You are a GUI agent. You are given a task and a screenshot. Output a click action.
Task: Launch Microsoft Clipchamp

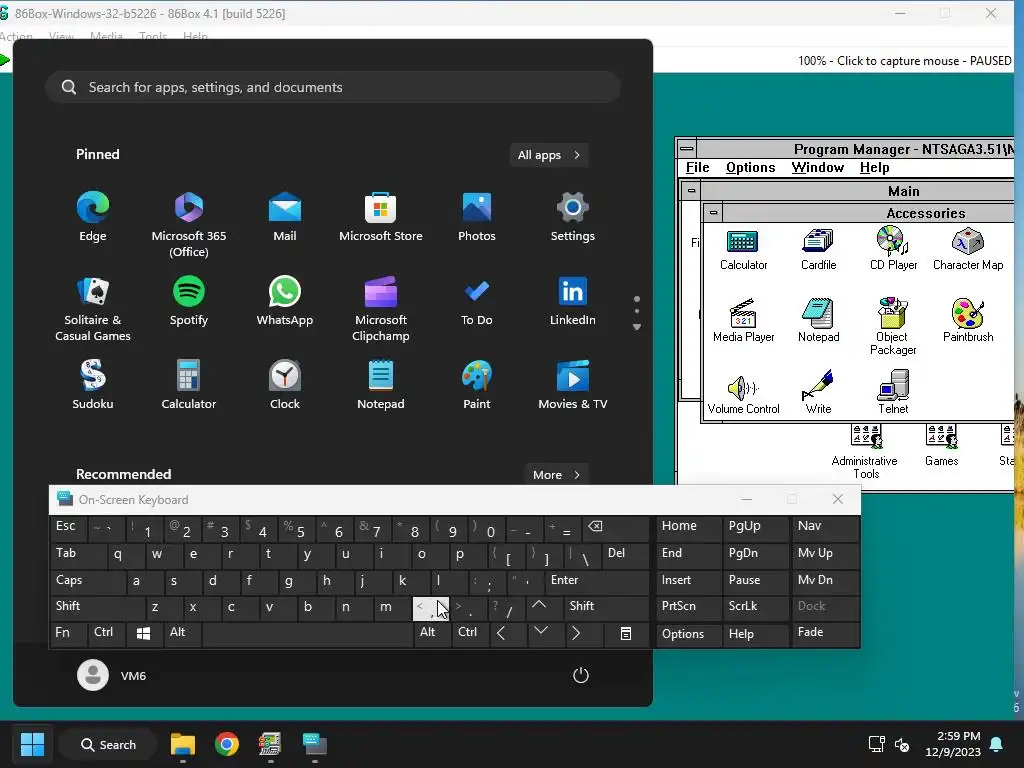tap(381, 308)
